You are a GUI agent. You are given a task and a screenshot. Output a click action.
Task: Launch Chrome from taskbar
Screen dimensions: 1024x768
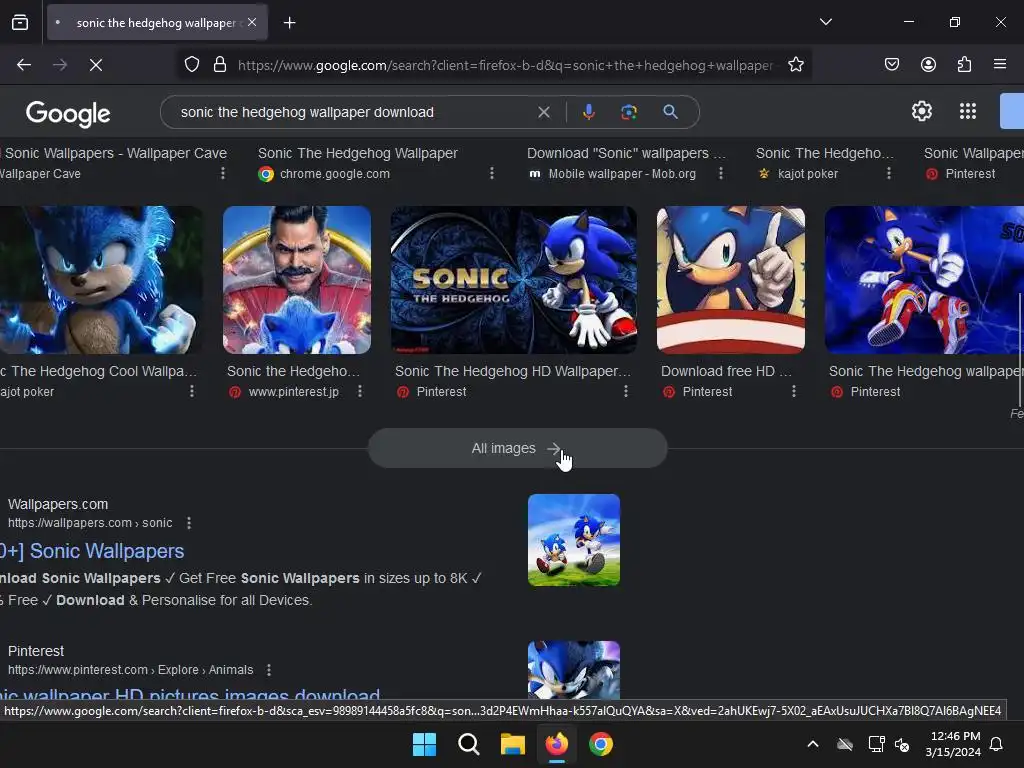pyautogui.click(x=601, y=744)
